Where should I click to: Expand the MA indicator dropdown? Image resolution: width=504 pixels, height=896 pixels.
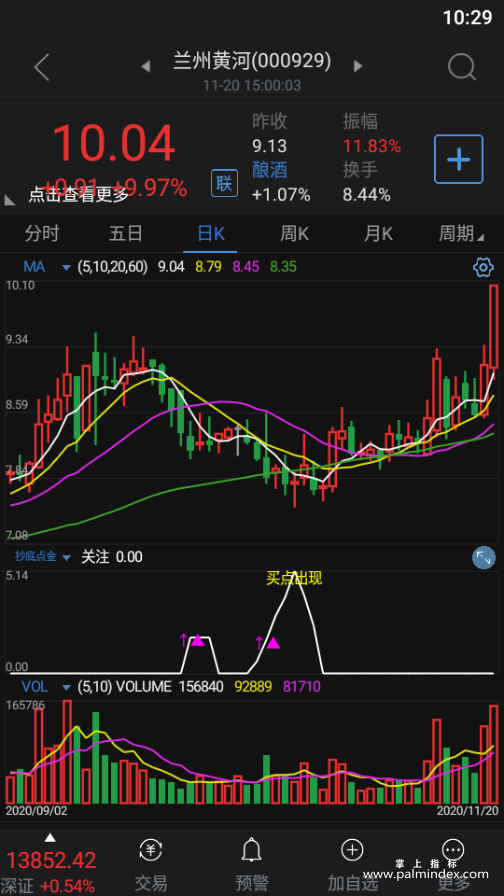coord(67,267)
